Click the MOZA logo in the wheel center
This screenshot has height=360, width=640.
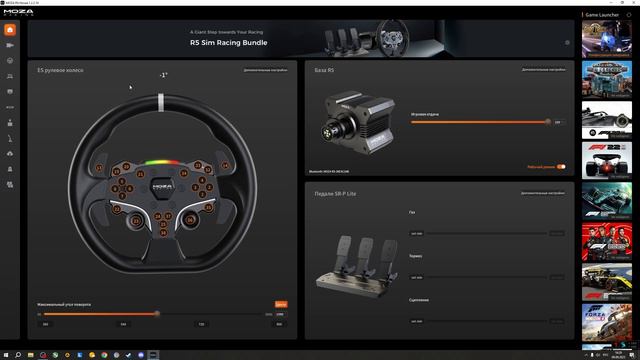pos(162,187)
